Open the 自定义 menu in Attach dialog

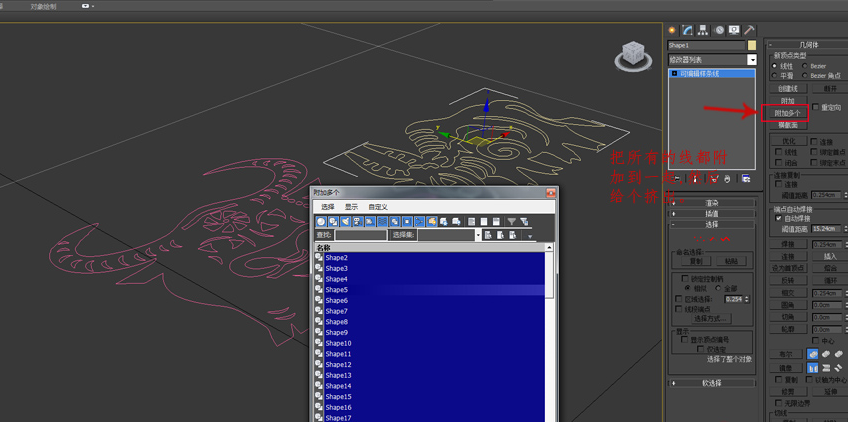coord(378,207)
